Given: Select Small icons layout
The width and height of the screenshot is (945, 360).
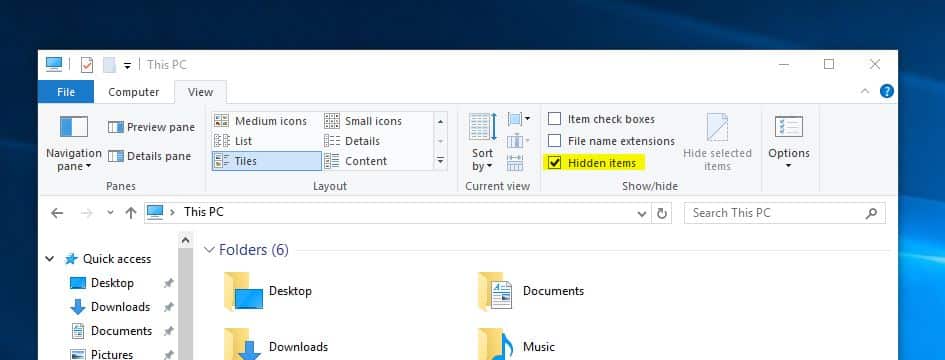Looking at the screenshot, I should (x=363, y=121).
